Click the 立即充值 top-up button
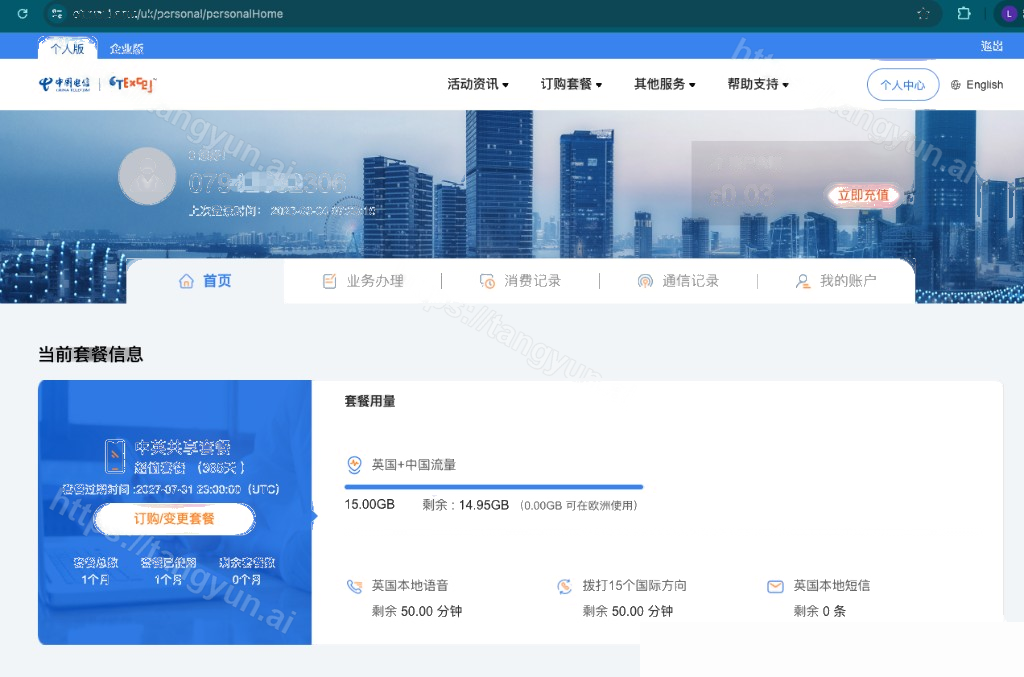Screen dimensions: 1024x677 863,195
